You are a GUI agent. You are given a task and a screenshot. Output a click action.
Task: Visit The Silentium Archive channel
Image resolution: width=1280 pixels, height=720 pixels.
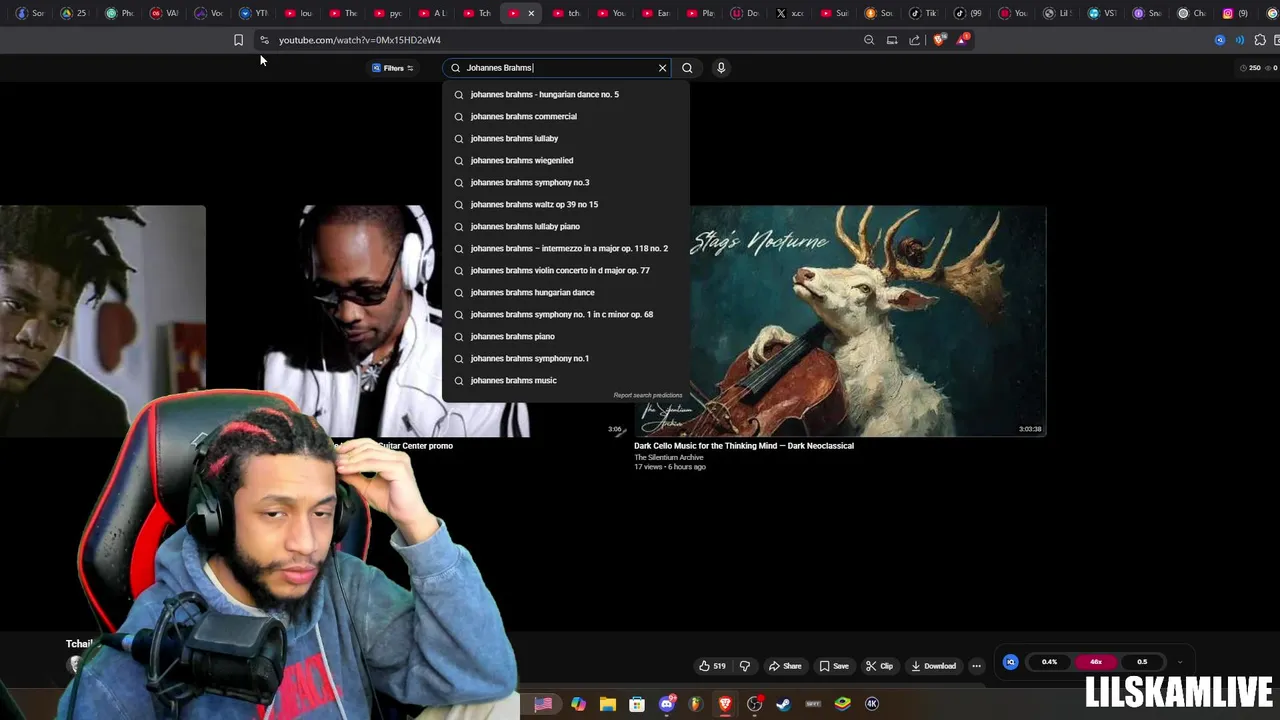pos(669,457)
